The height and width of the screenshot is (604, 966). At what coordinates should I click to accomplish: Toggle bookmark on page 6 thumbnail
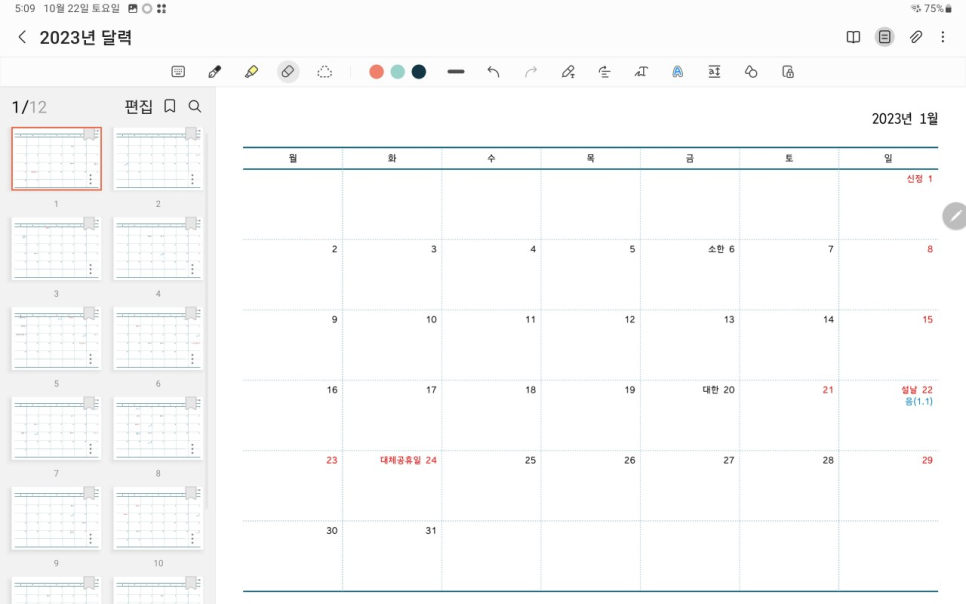pyautogui.click(x=191, y=313)
